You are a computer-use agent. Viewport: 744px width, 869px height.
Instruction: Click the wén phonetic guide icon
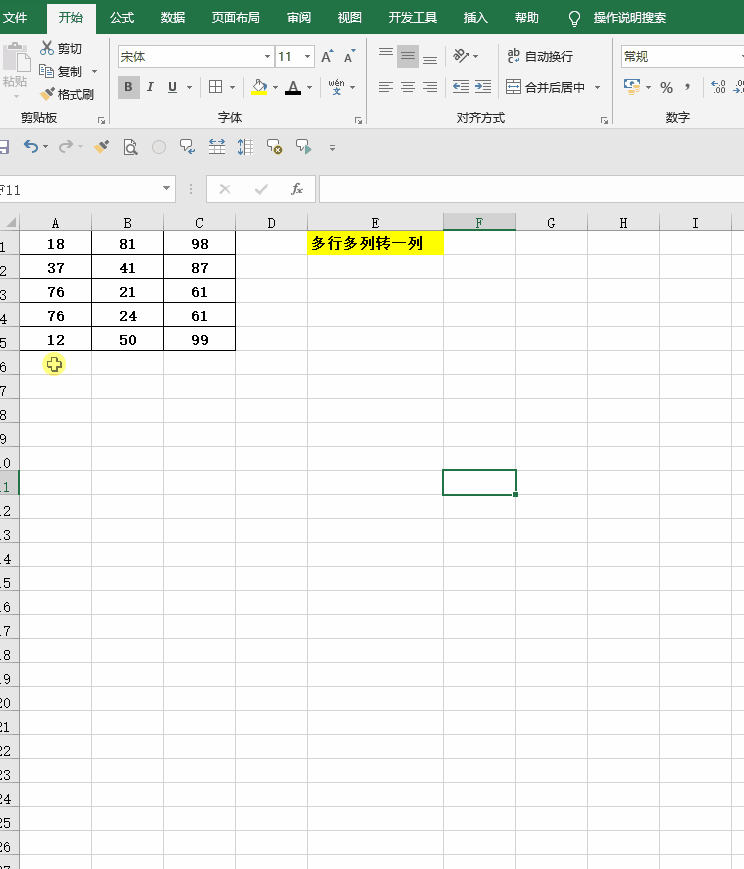click(336, 87)
